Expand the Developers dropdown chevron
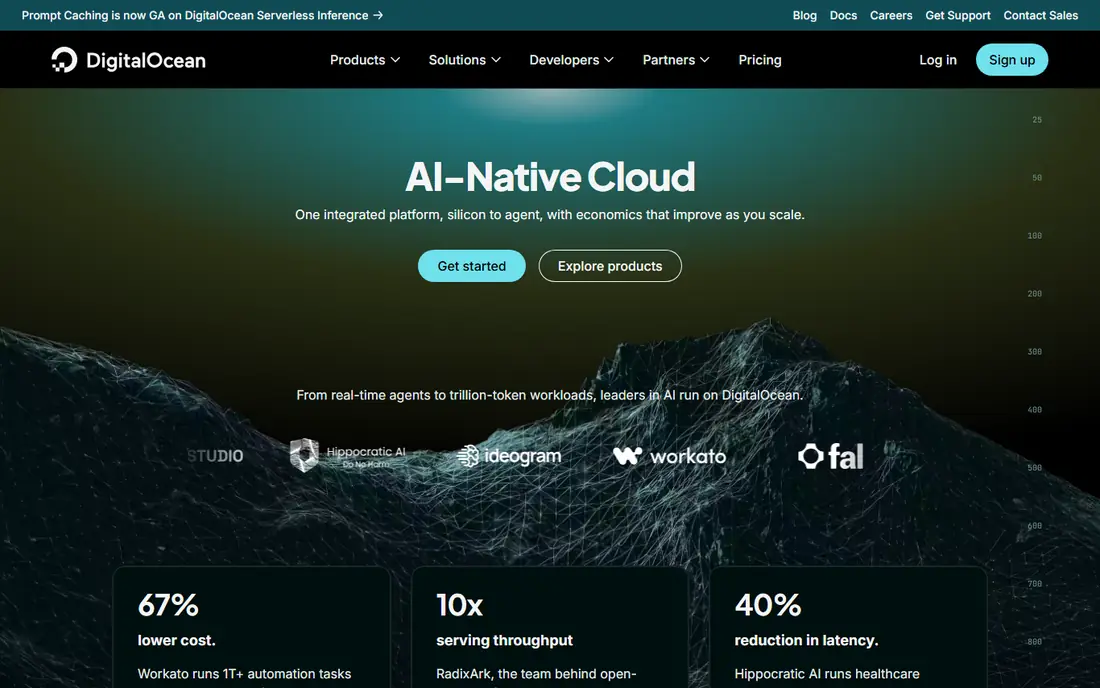1100x688 pixels. (609, 60)
